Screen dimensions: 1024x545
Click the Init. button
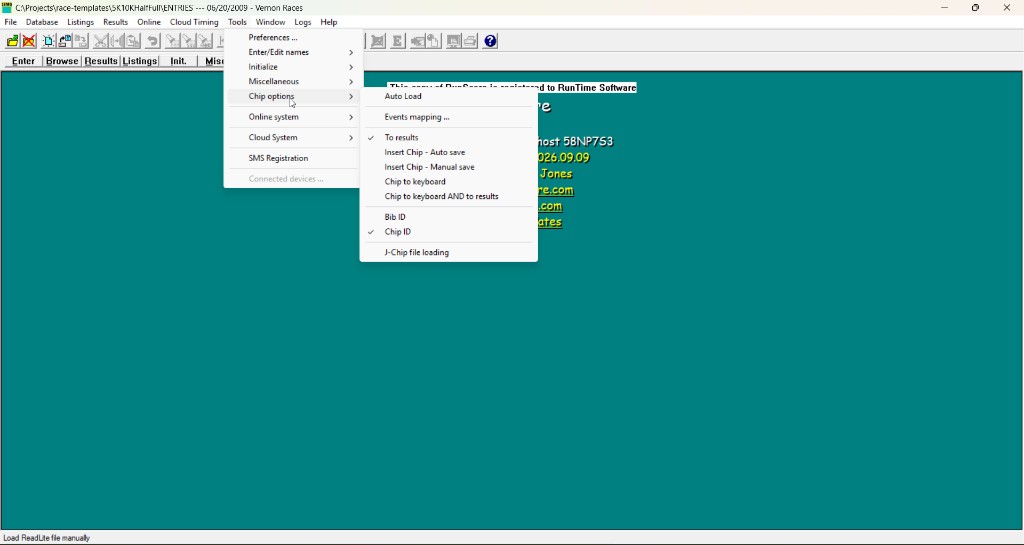tap(178, 61)
